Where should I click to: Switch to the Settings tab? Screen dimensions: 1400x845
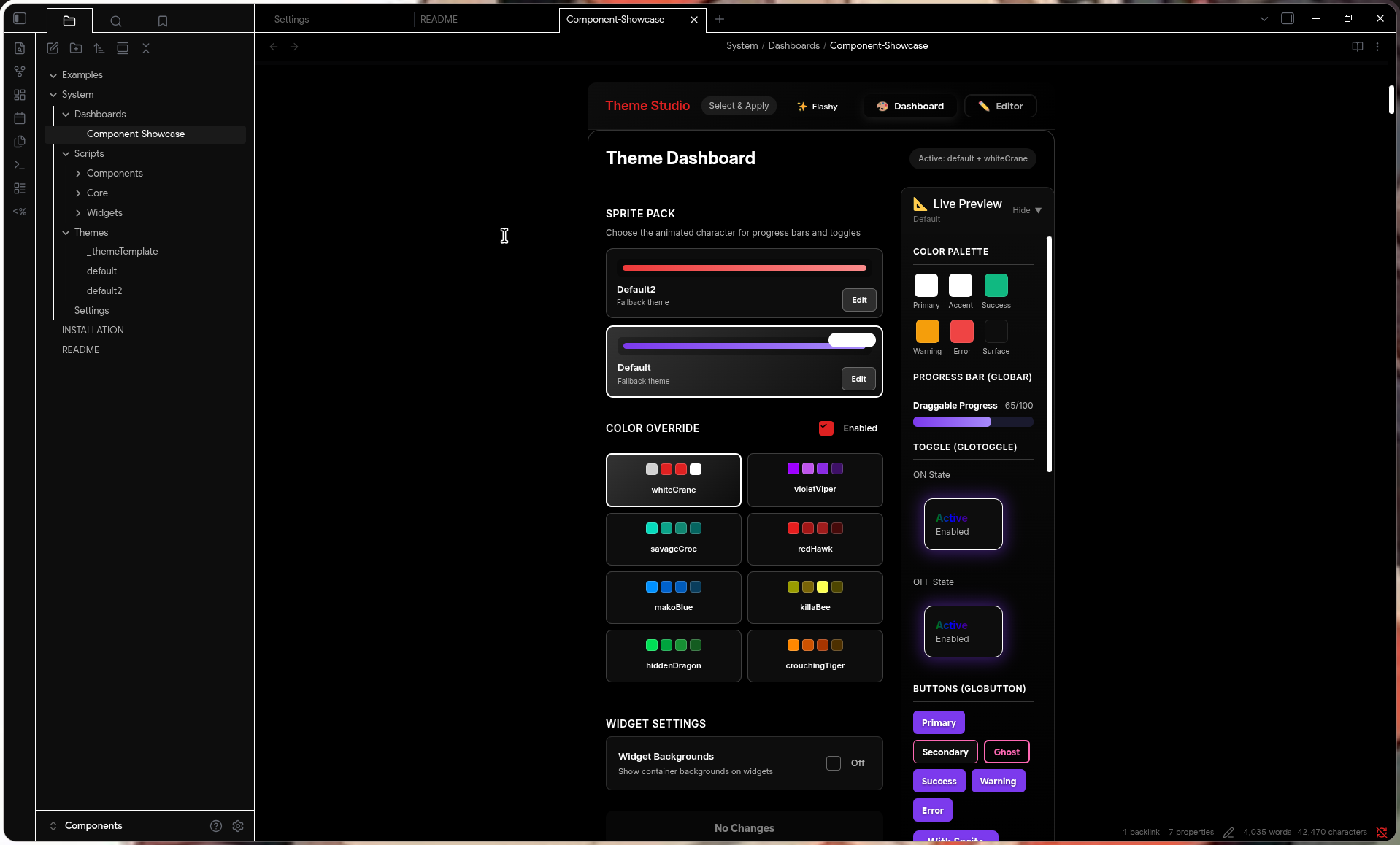291,20
